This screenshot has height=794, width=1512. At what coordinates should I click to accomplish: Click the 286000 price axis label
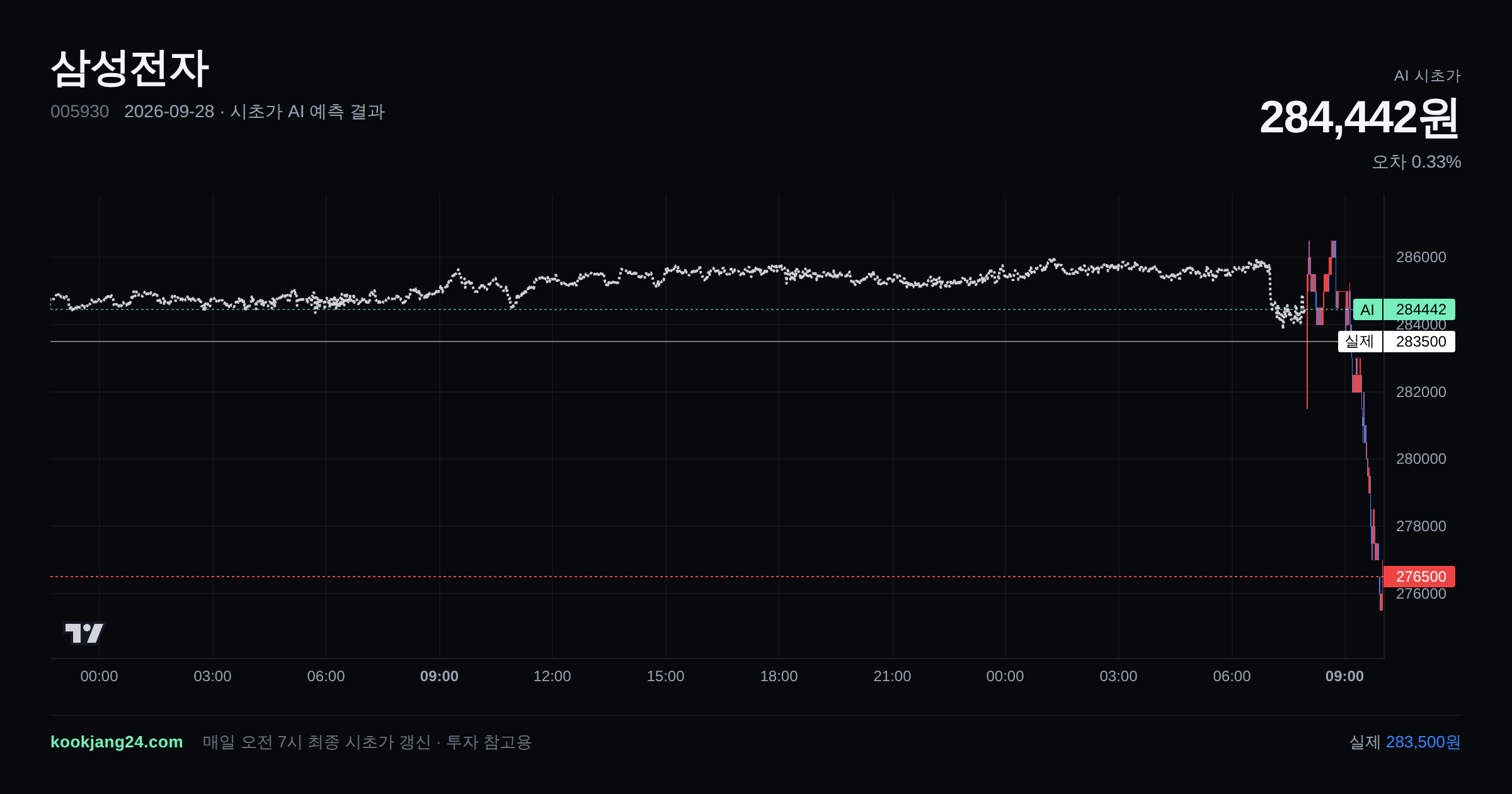pos(1421,257)
